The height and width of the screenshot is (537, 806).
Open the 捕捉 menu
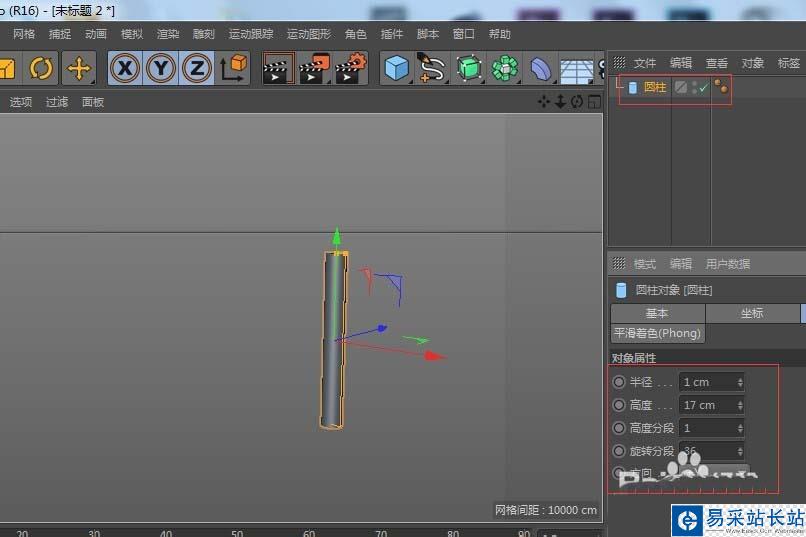coord(60,34)
